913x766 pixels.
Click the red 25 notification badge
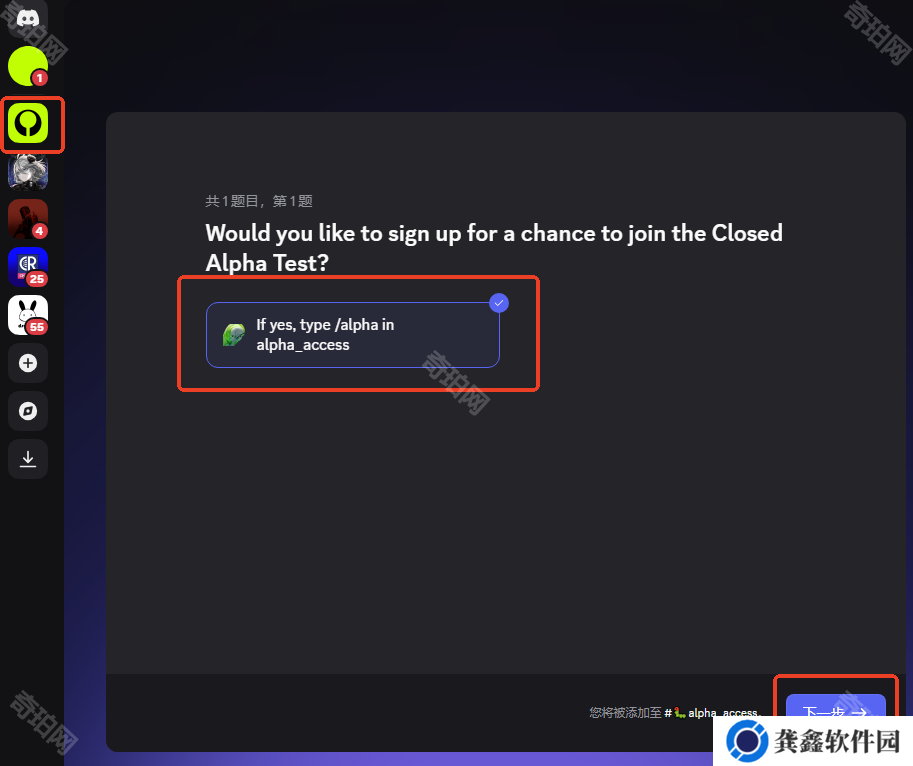pyautogui.click(x=37, y=279)
